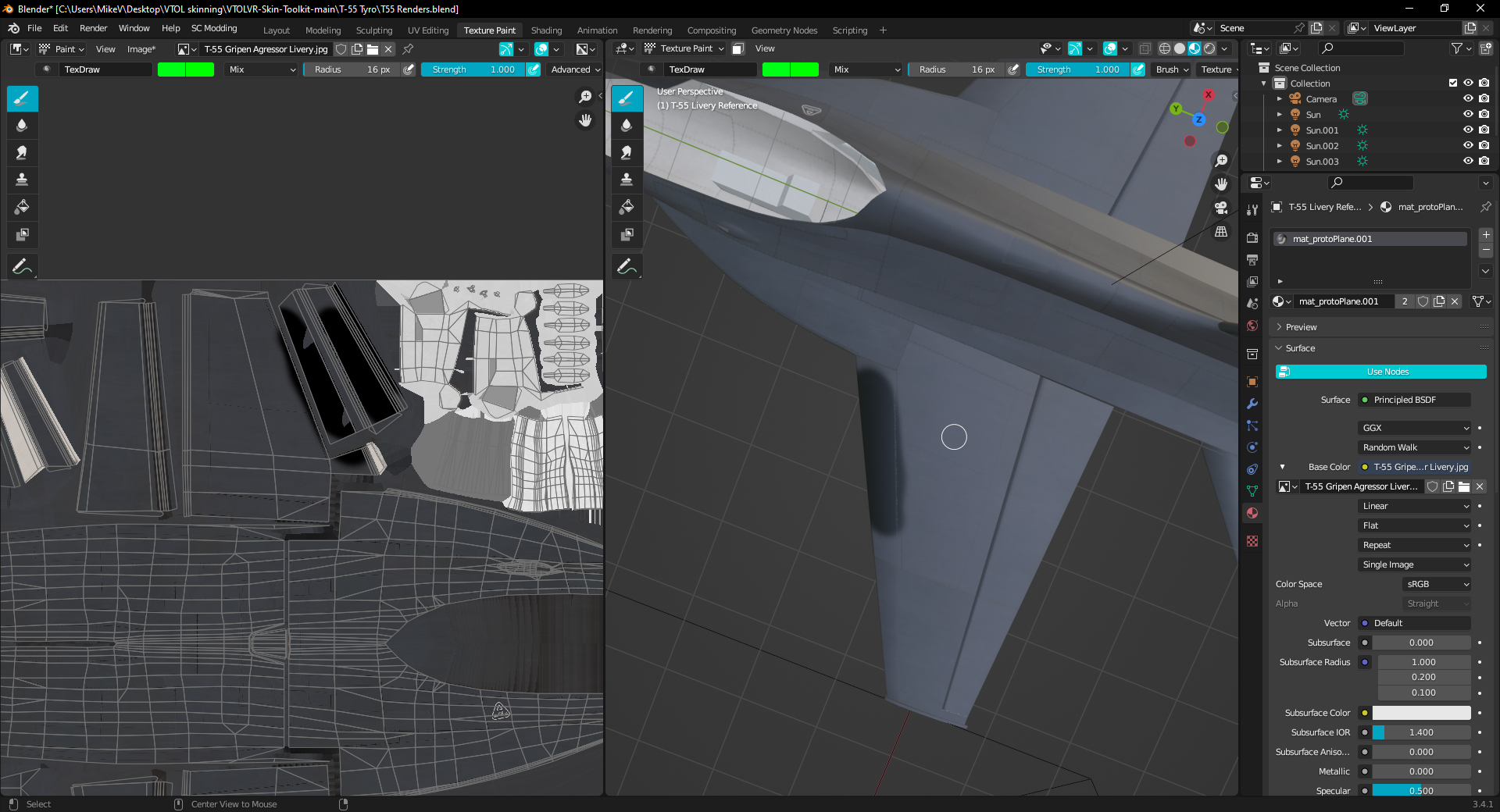The width and height of the screenshot is (1500, 812).
Task: Open the Texture Paint mode dropdown
Action: [x=684, y=48]
